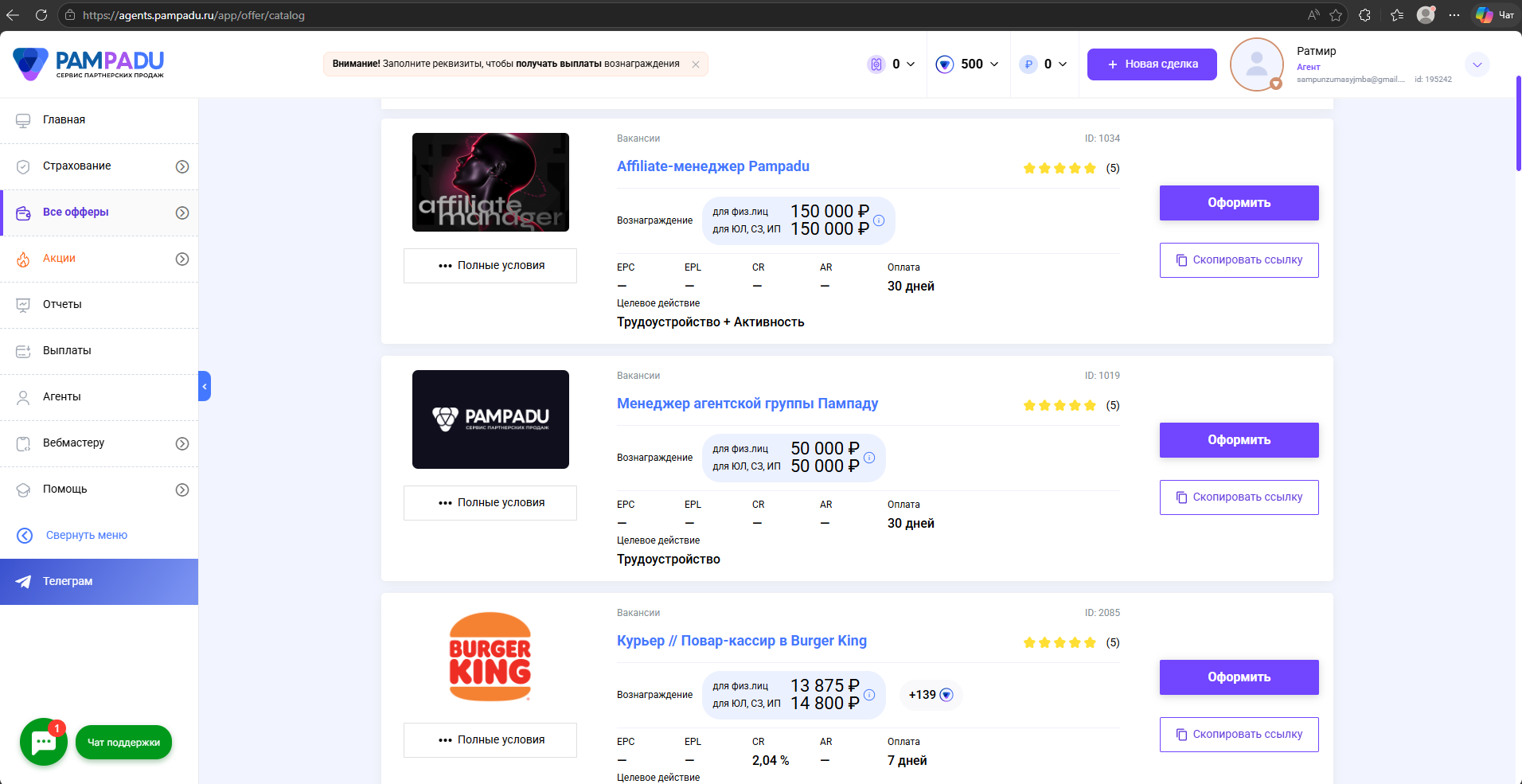Open the support chat bubble icon

pyautogui.click(x=43, y=742)
